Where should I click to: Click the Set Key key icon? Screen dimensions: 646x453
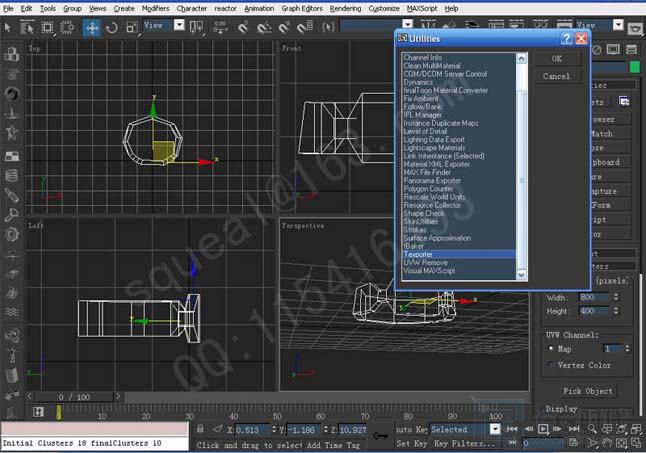pyautogui.click(x=381, y=435)
